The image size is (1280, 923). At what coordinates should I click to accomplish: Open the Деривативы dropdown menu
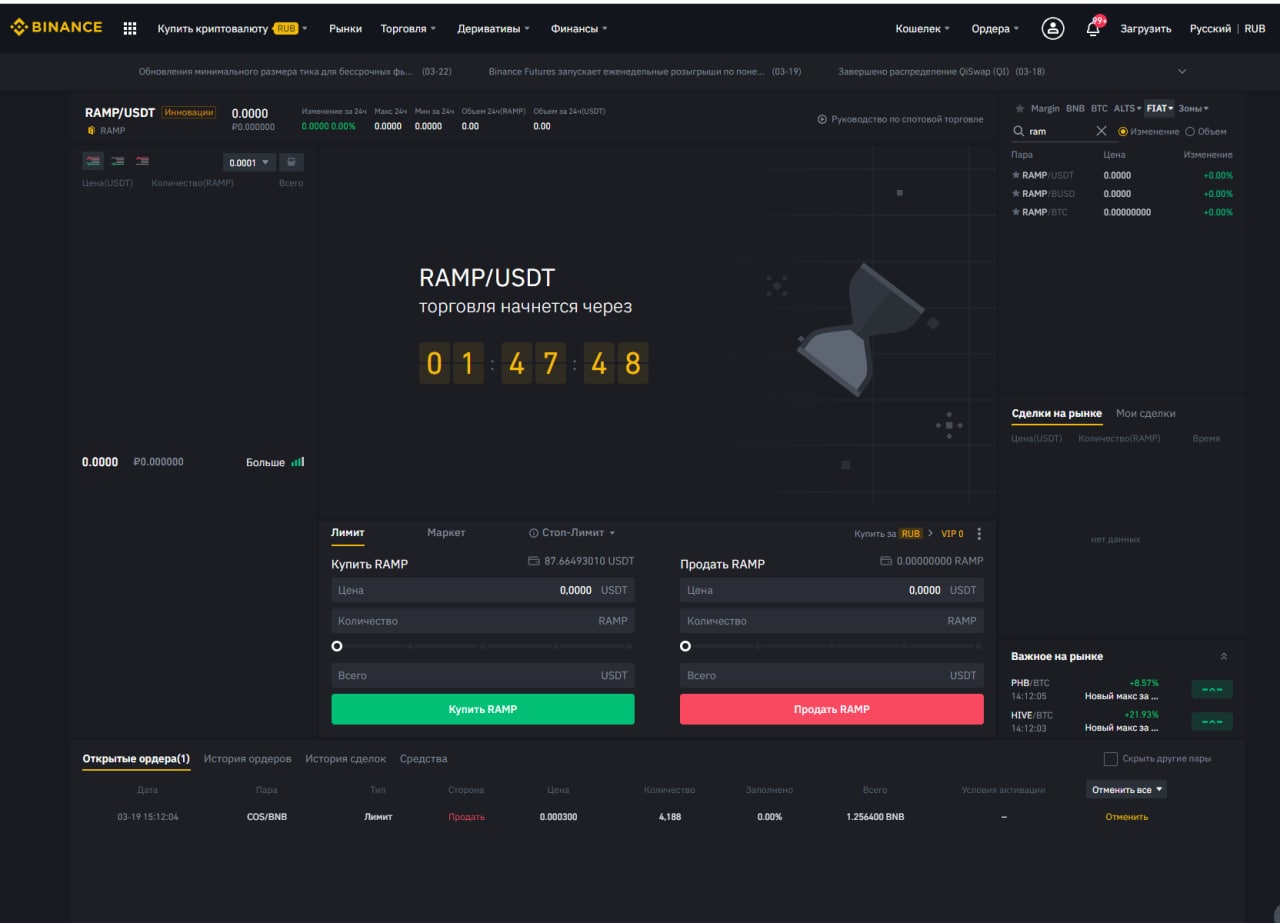(x=493, y=29)
